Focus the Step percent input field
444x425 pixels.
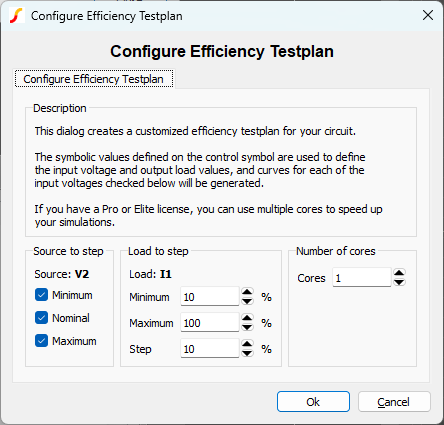(x=210, y=348)
